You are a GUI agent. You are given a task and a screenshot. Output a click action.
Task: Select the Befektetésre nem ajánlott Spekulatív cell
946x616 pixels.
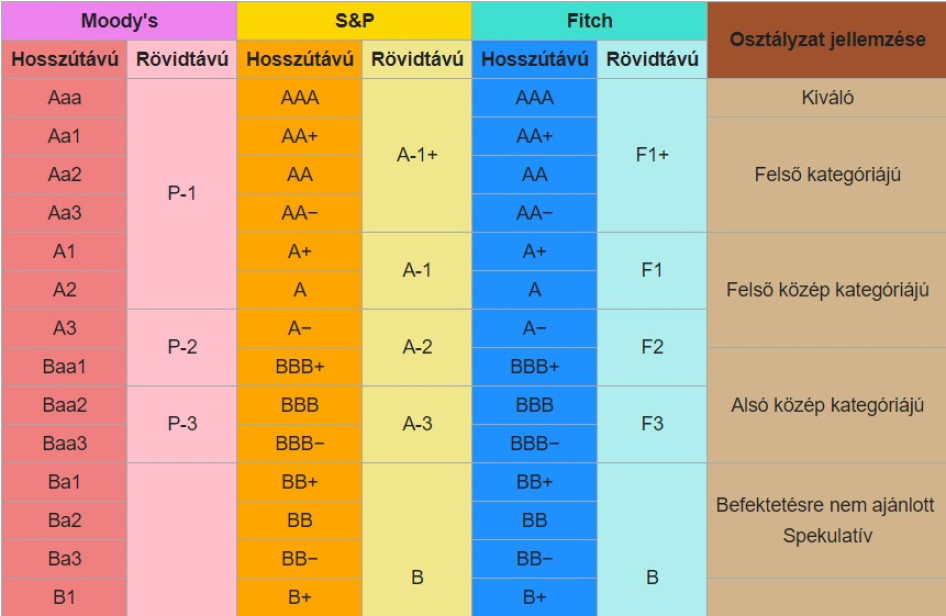(826, 520)
